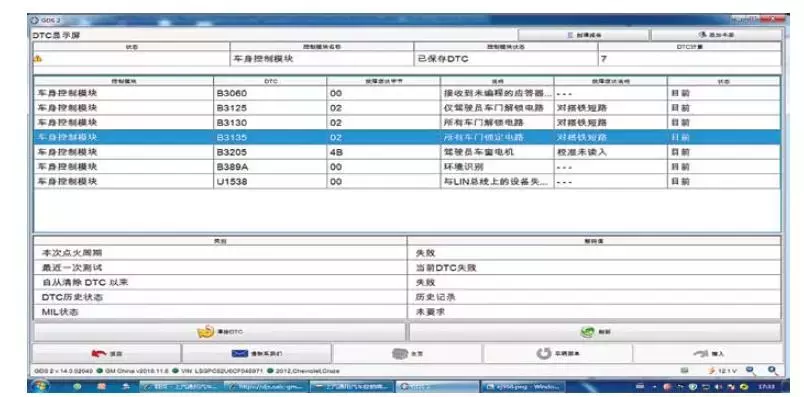Select the B3060 DTC row
The height and width of the screenshot is (397, 804).
[x=407, y=93]
